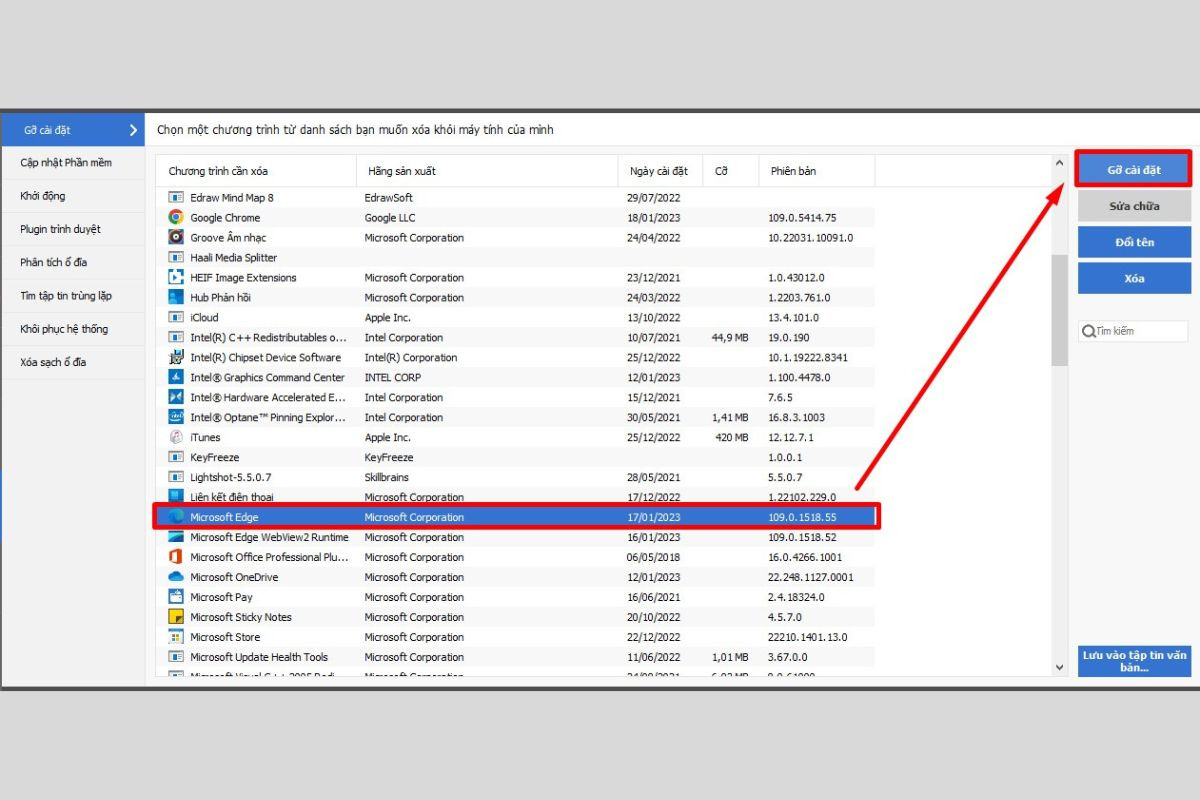Screen dimensions: 1200x800
Task: Select the Edraw Mind Map 8 icon
Action: 176,197
